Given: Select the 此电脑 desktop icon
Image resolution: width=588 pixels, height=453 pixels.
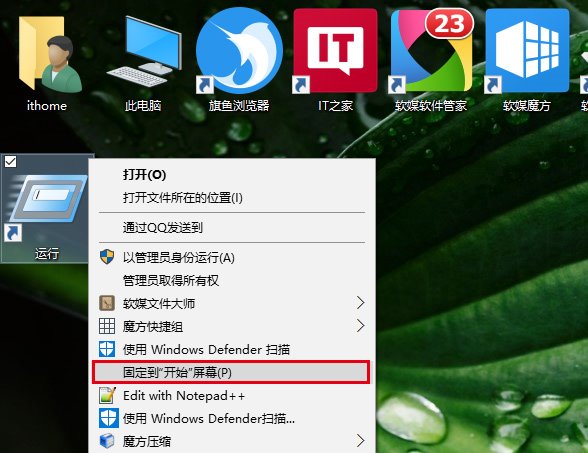Looking at the screenshot, I should (144, 52).
